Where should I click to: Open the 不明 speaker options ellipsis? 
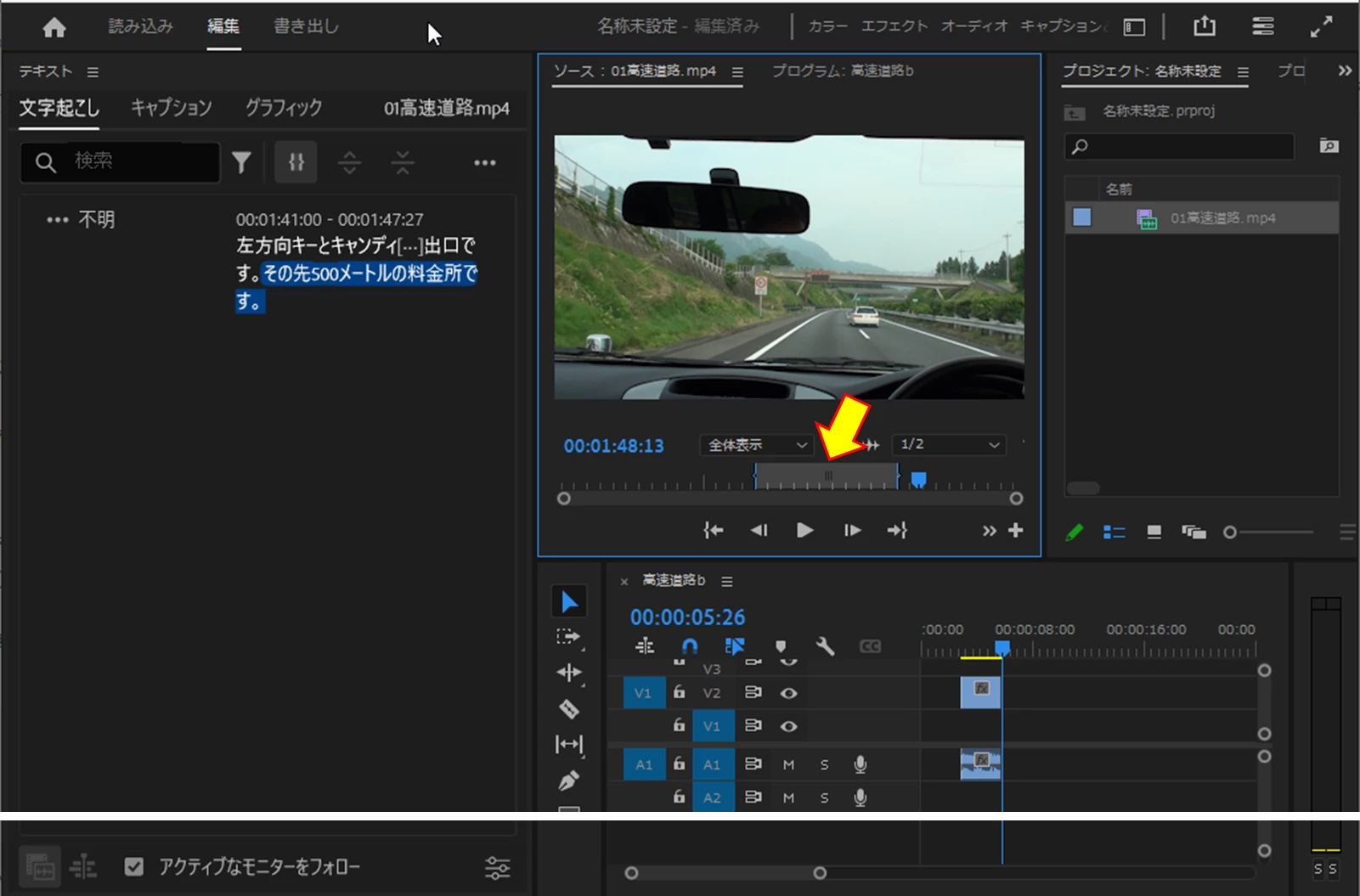[x=57, y=220]
